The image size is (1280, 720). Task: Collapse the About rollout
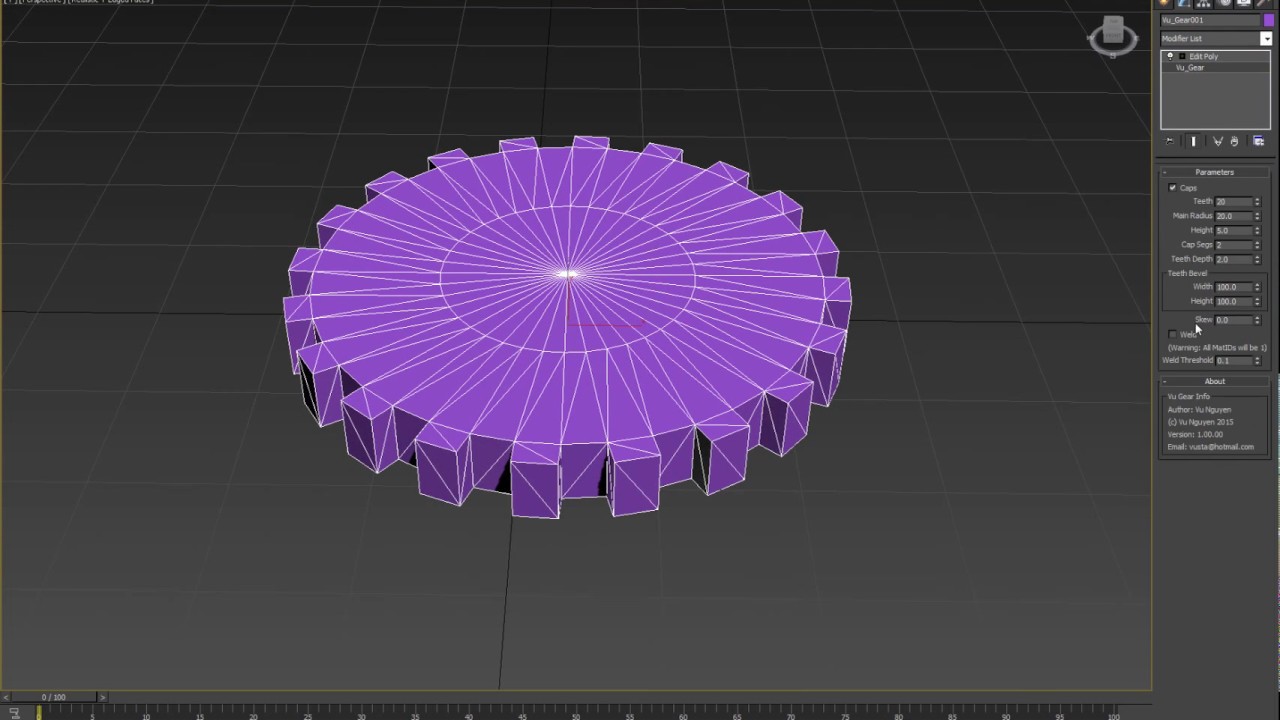(x=1215, y=381)
